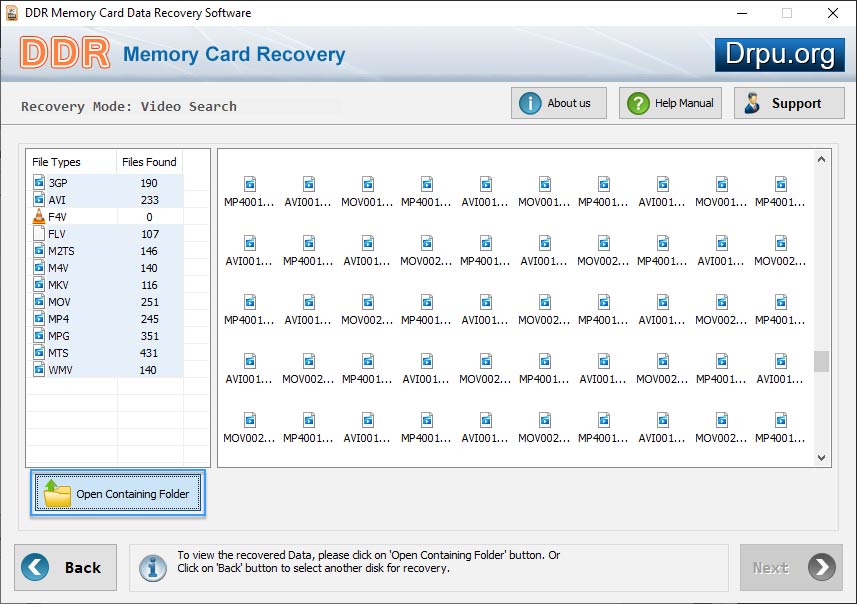Screen dimensions: 857x604
Task: Click the orange DDR logo
Action: point(65,53)
